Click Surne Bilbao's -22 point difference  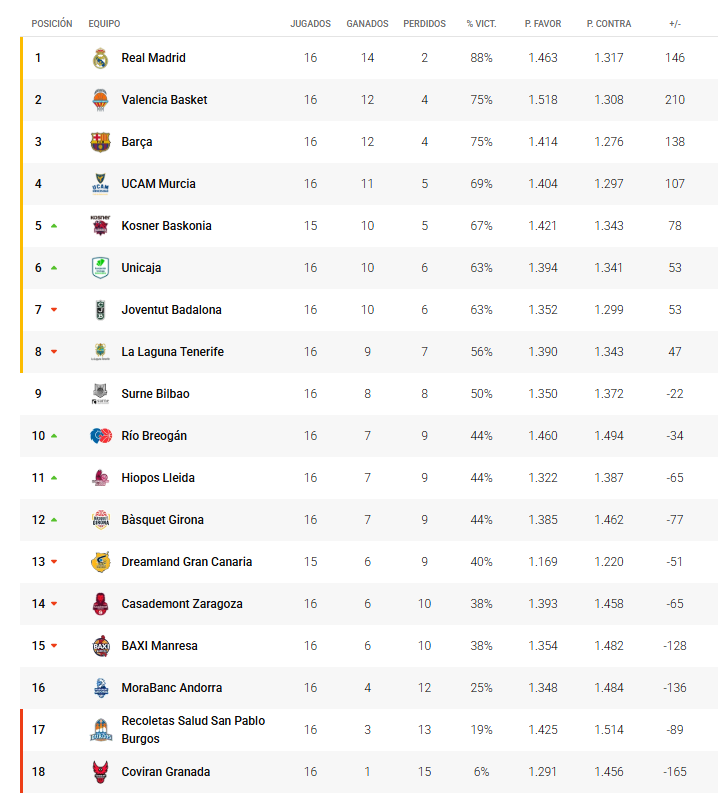coord(675,394)
